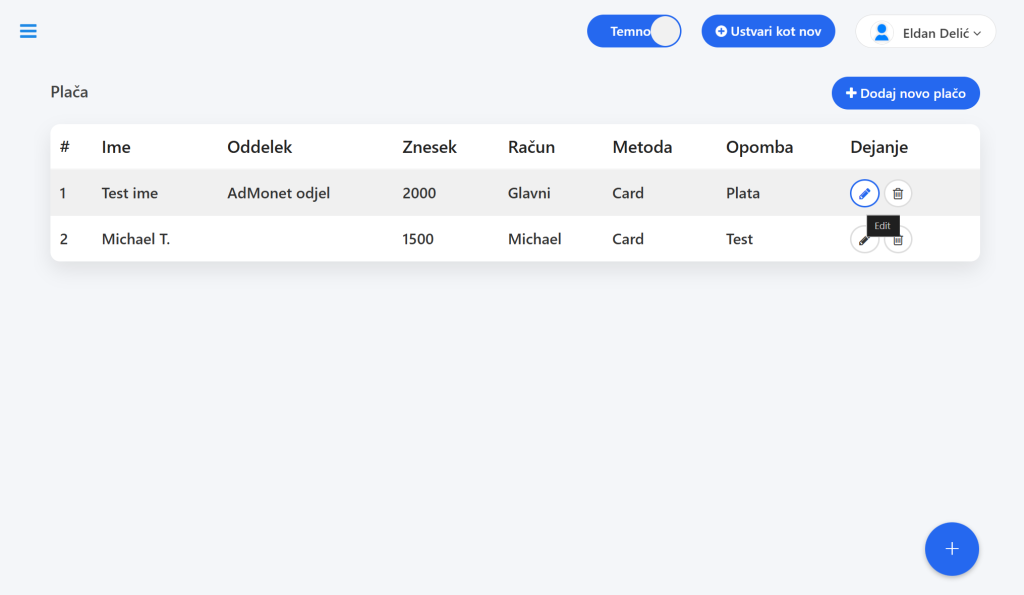The image size is (1024, 595).
Task: Click the user avatar icon
Action: click(x=882, y=32)
